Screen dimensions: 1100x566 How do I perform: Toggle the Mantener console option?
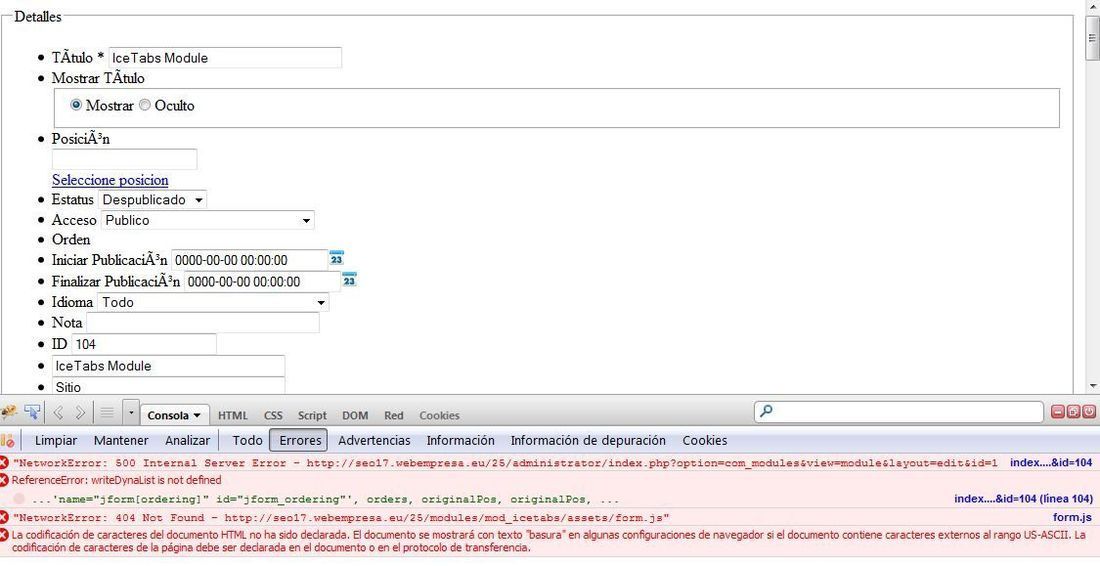click(x=121, y=440)
